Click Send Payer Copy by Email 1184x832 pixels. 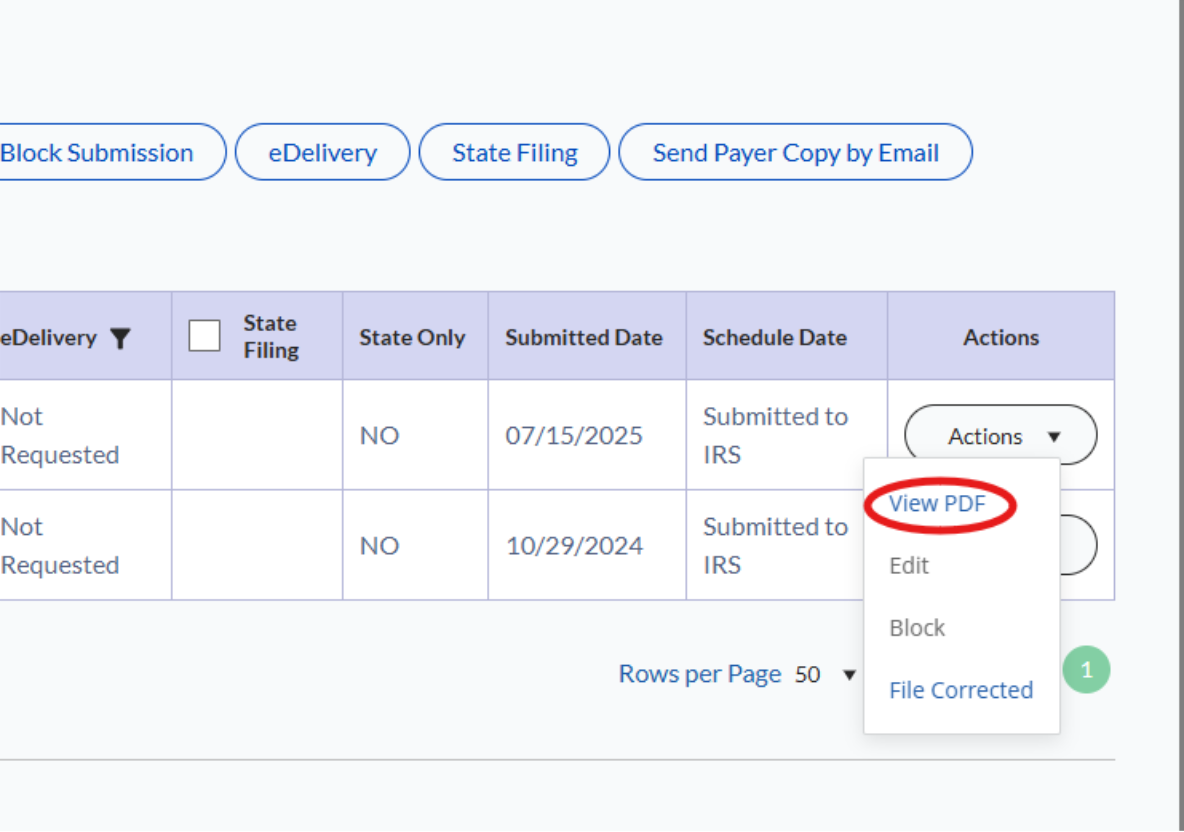[795, 152]
